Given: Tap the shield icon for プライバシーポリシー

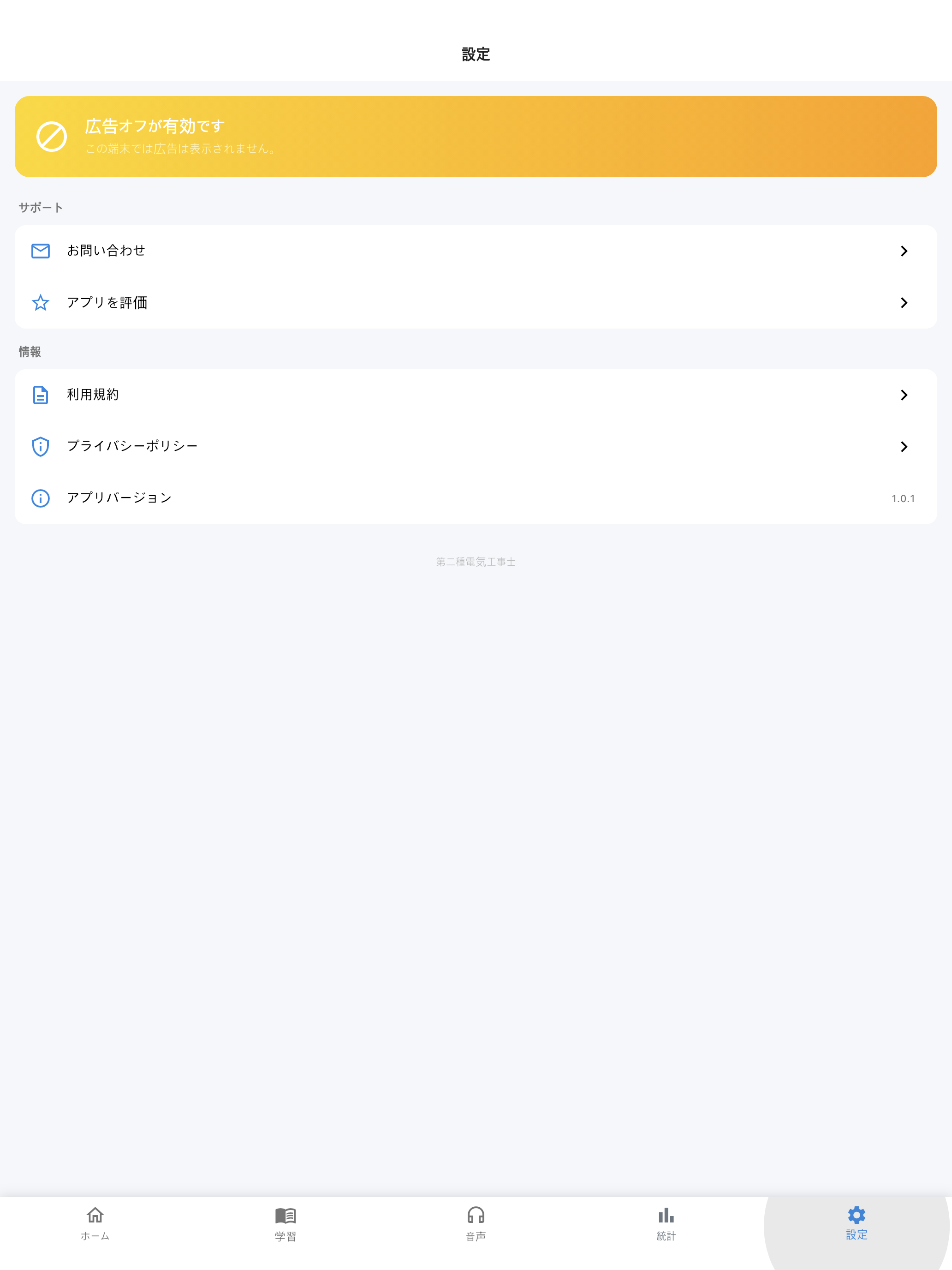Looking at the screenshot, I should click(40, 446).
